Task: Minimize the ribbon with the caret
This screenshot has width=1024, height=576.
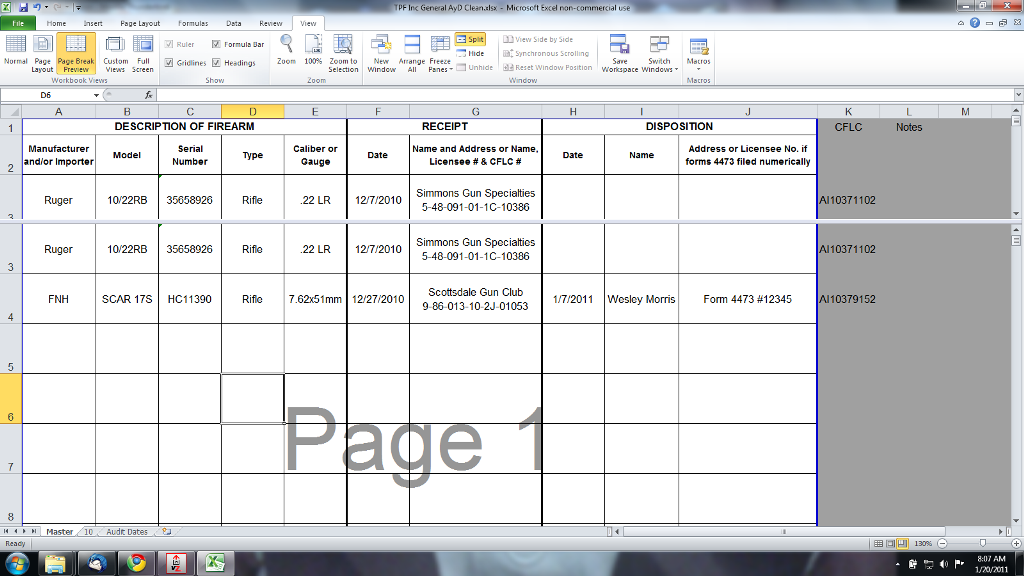Action: click(x=961, y=23)
